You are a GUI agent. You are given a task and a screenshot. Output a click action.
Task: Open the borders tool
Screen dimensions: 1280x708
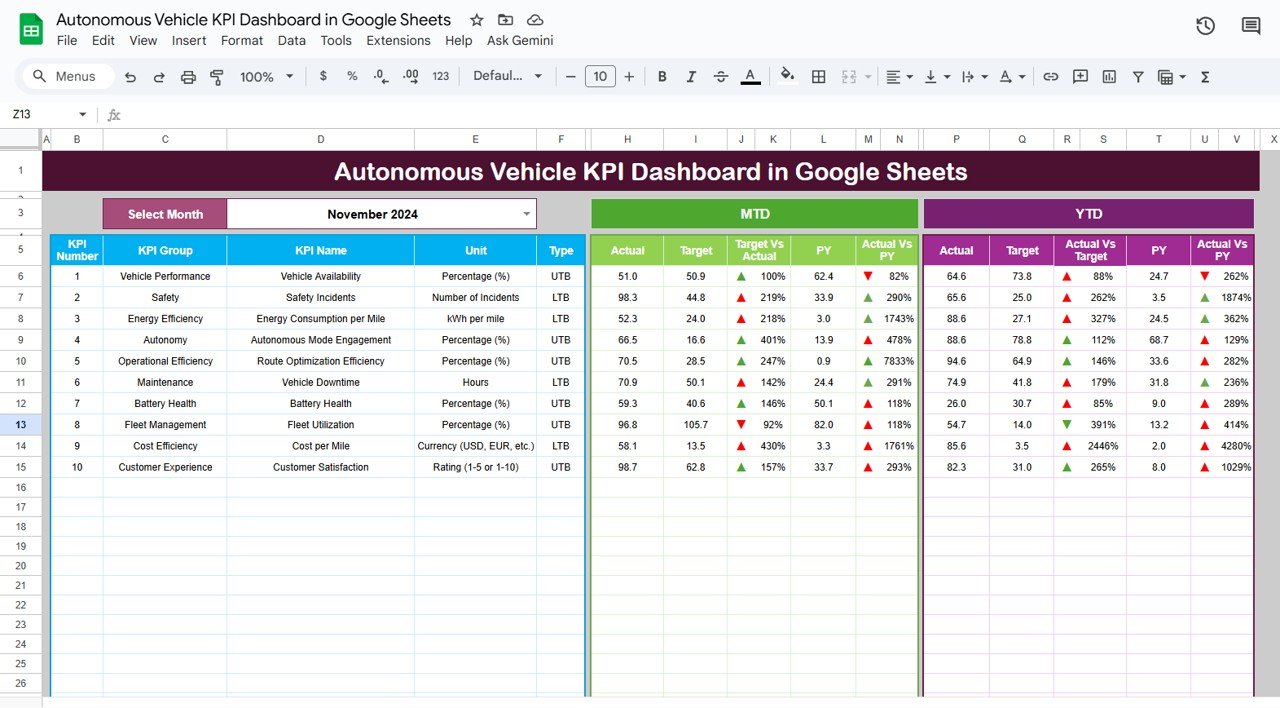tap(818, 76)
